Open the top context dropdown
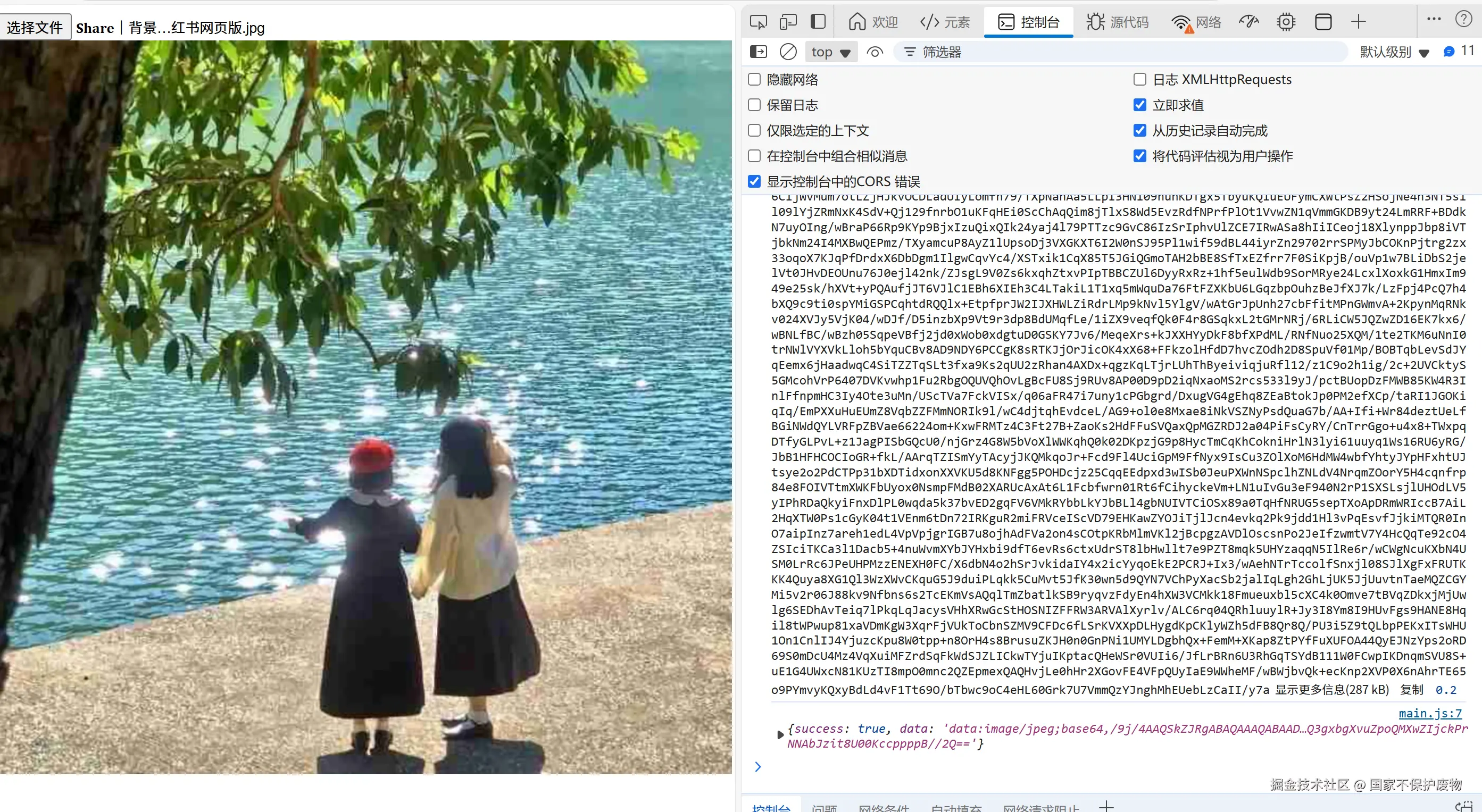Screen dimensions: 1482x812 (x=830, y=52)
